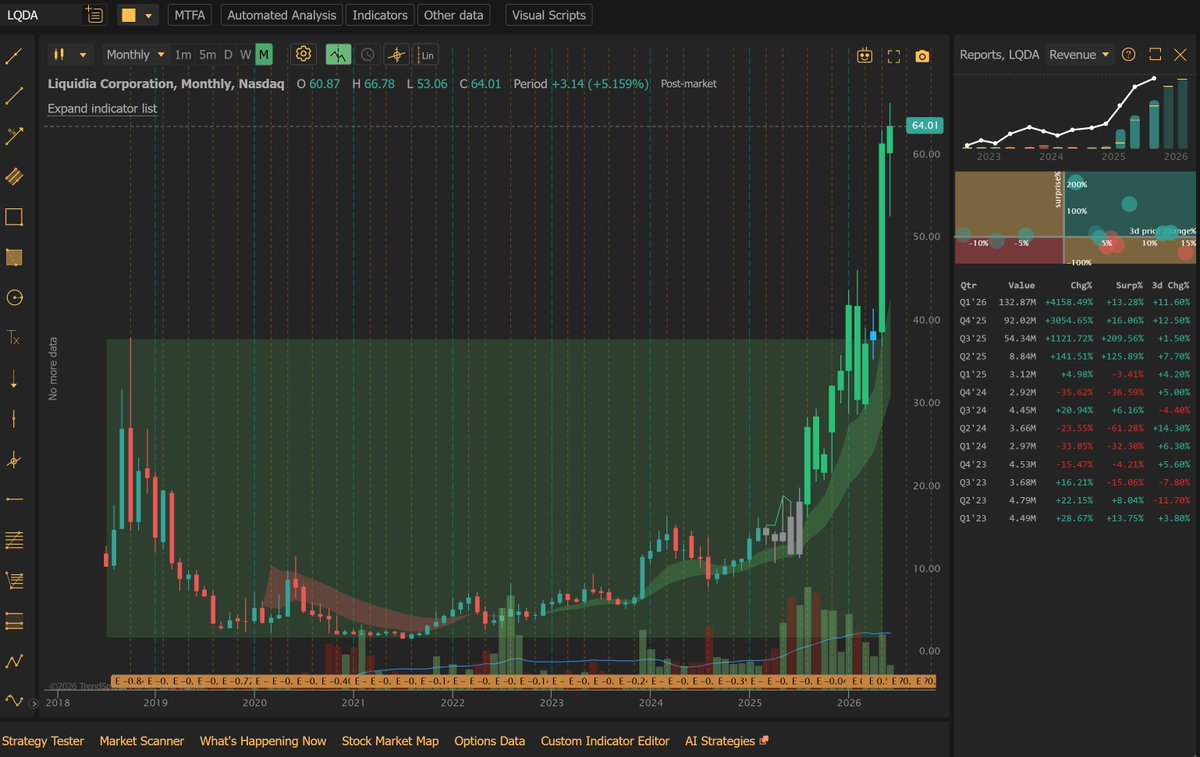Open help for the Reports panel

click(1129, 55)
